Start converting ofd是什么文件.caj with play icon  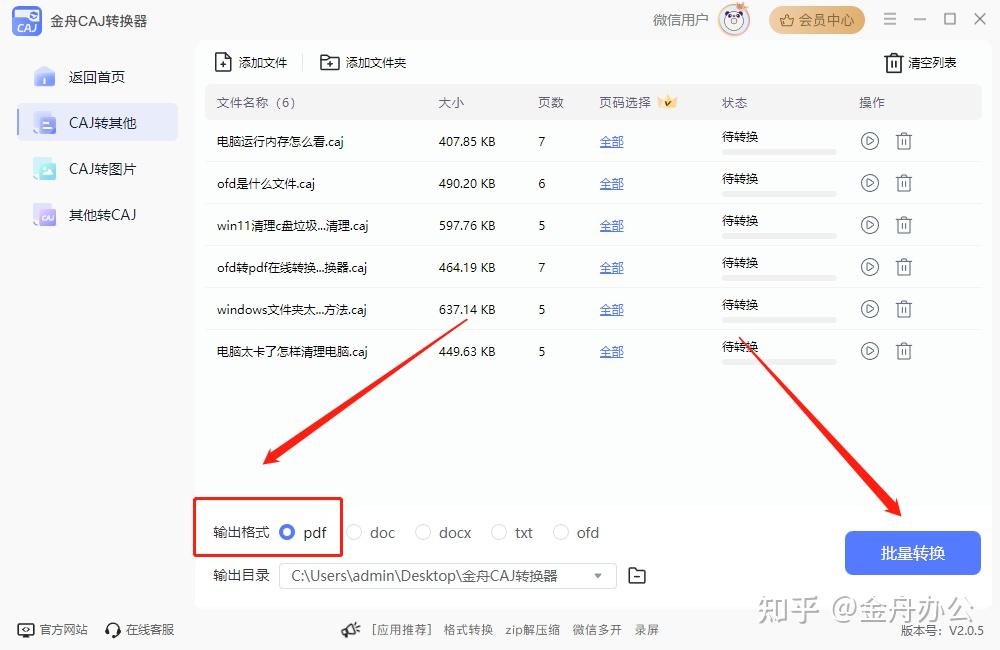869,183
